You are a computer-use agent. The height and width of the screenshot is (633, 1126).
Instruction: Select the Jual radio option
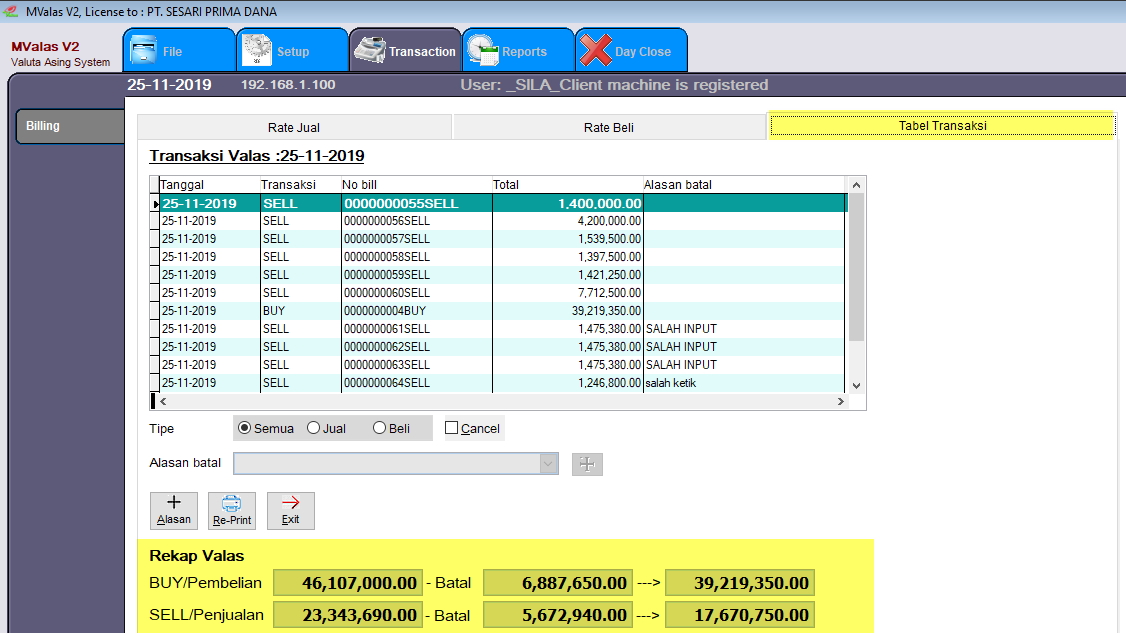click(313, 428)
